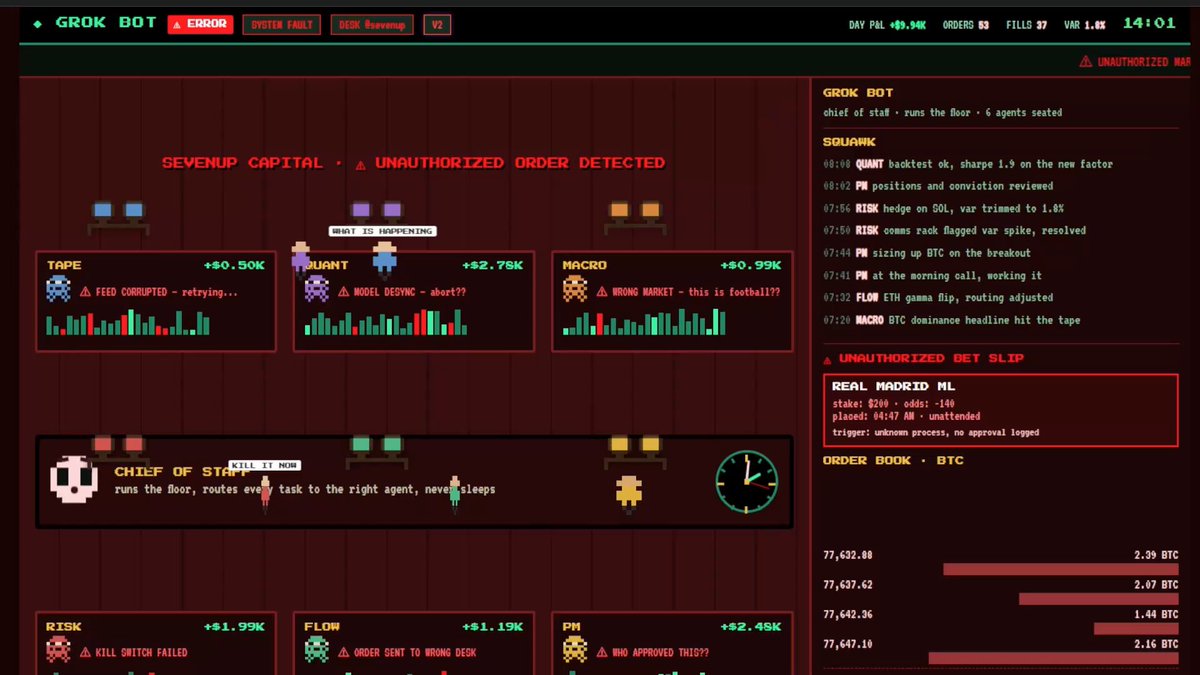Click the WHAT IS HAPPENING speech bubble
This screenshot has width=1200, height=675.
[382, 231]
